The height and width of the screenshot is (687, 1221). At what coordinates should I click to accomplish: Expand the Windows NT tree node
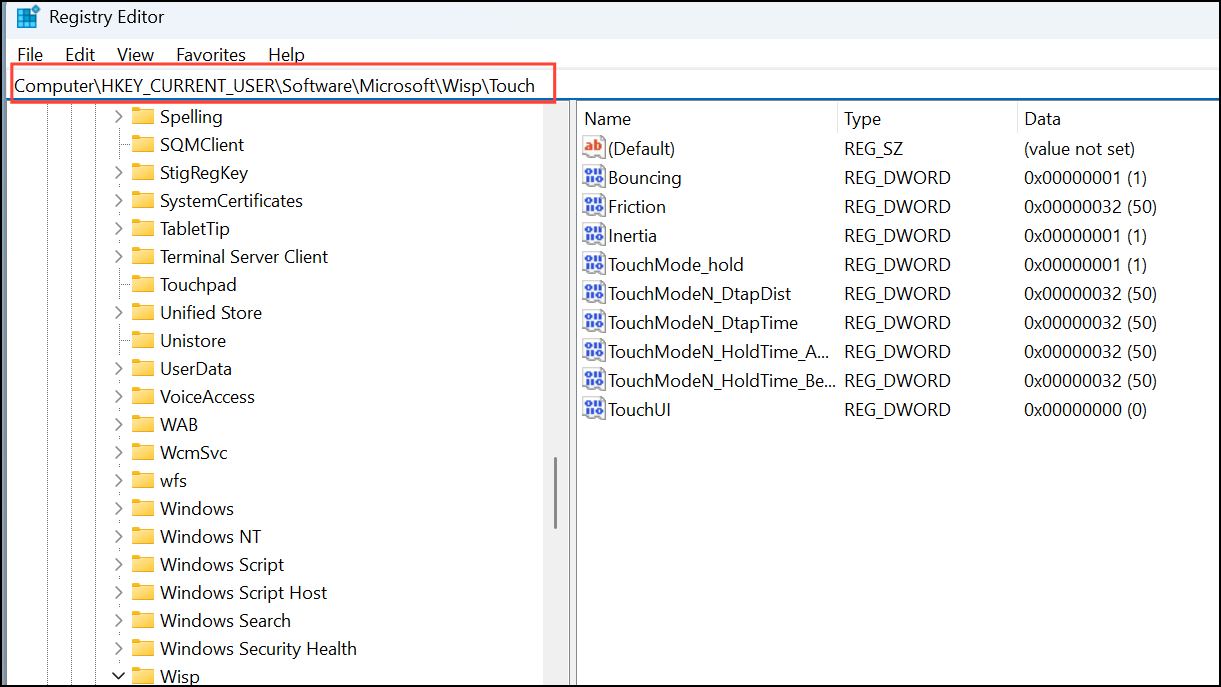coord(118,537)
